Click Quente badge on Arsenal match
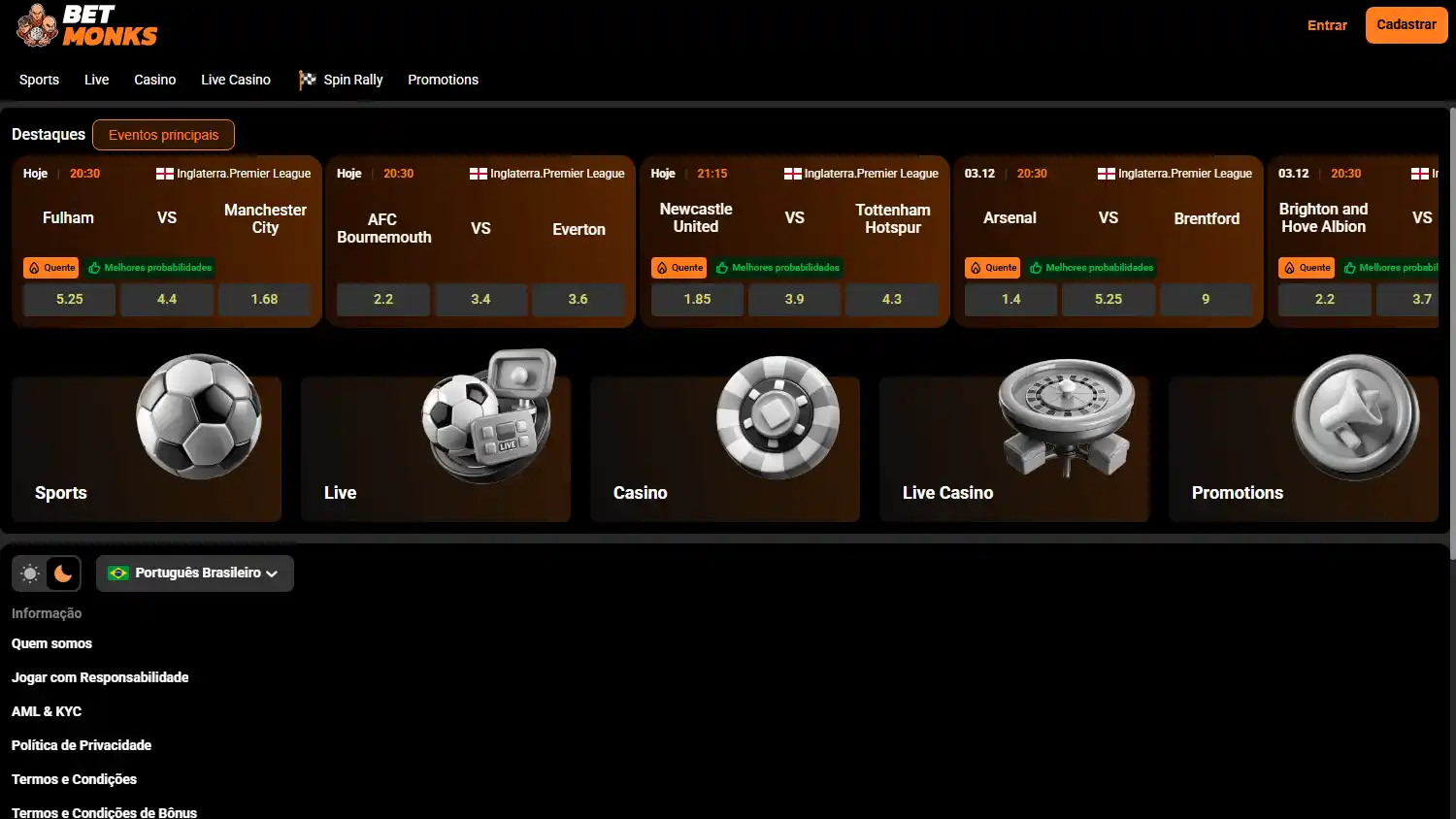The width and height of the screenshot is (1456, 819). point(993,268)
